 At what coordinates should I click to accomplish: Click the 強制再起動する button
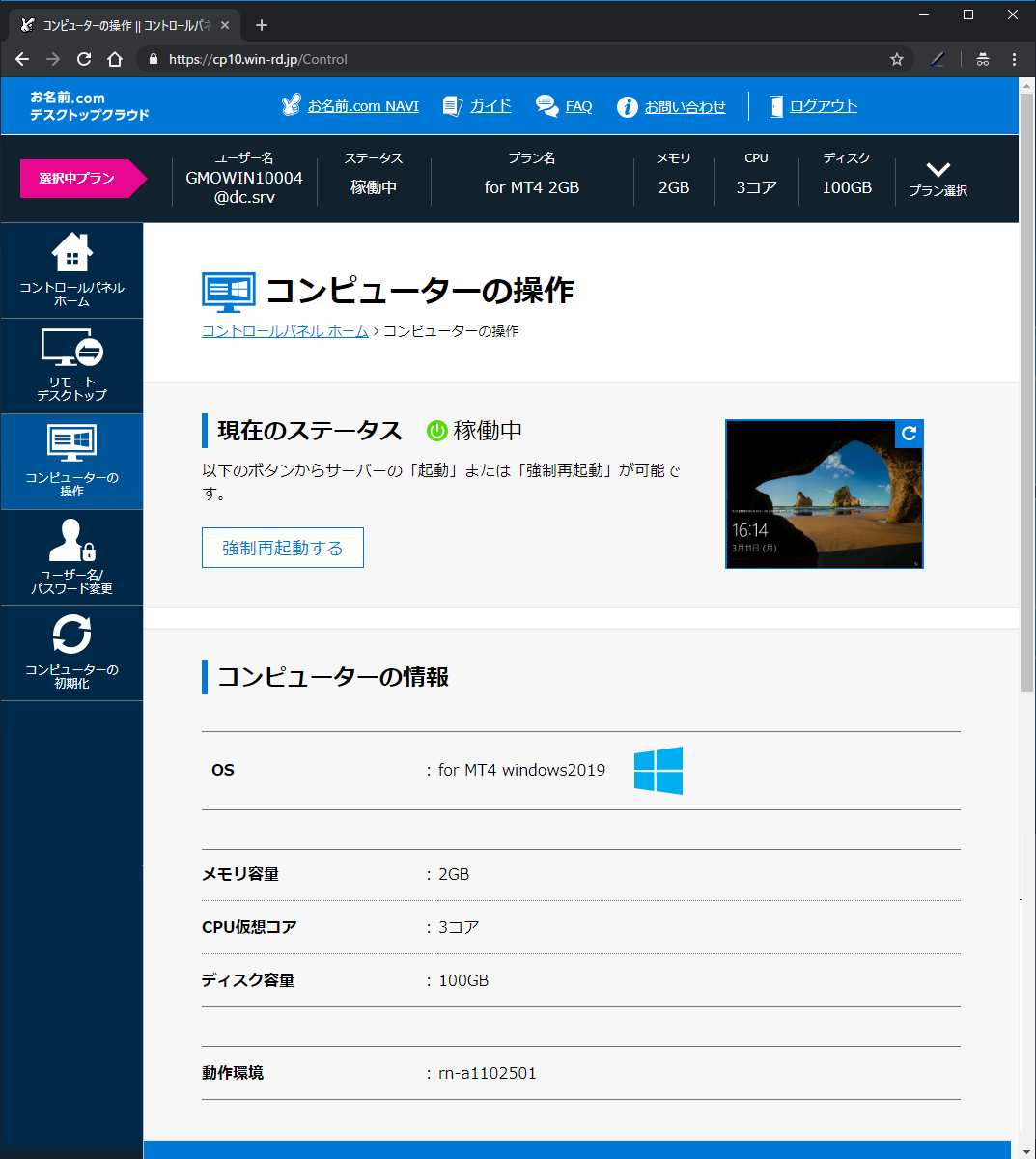tap(283, 548)
